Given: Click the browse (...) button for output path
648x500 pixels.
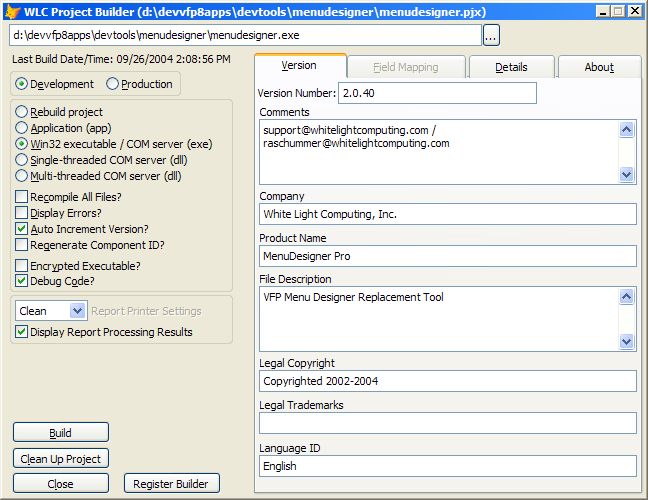Looking at the screenshot, I should [x=491, y=35].
